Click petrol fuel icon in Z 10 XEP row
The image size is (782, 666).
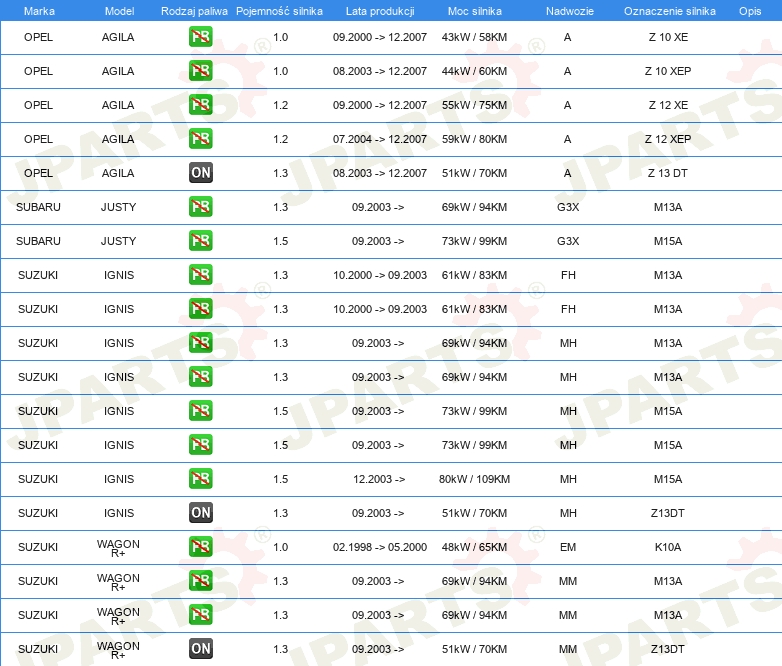point(200,71)
